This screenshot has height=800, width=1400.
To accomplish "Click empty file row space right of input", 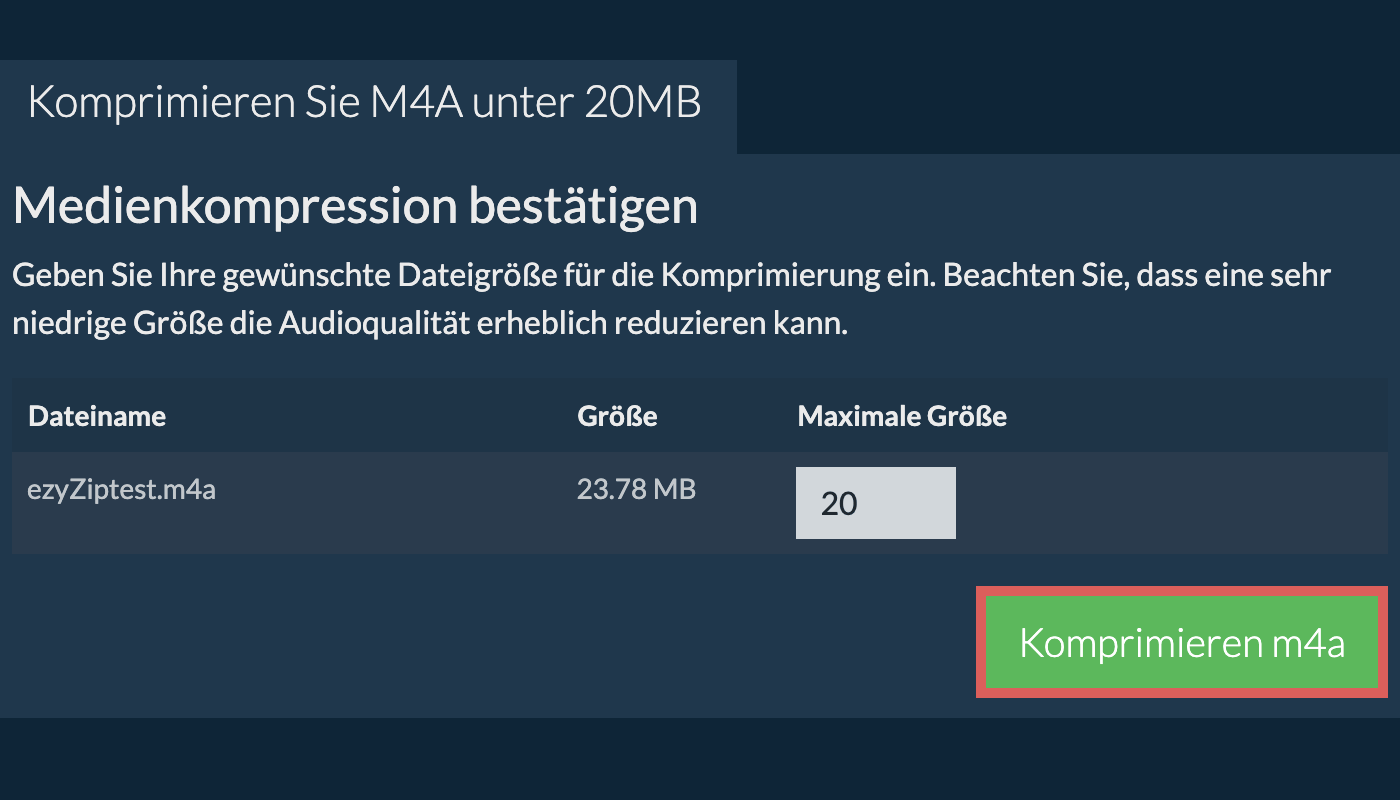I will [x=1170, y=503].
